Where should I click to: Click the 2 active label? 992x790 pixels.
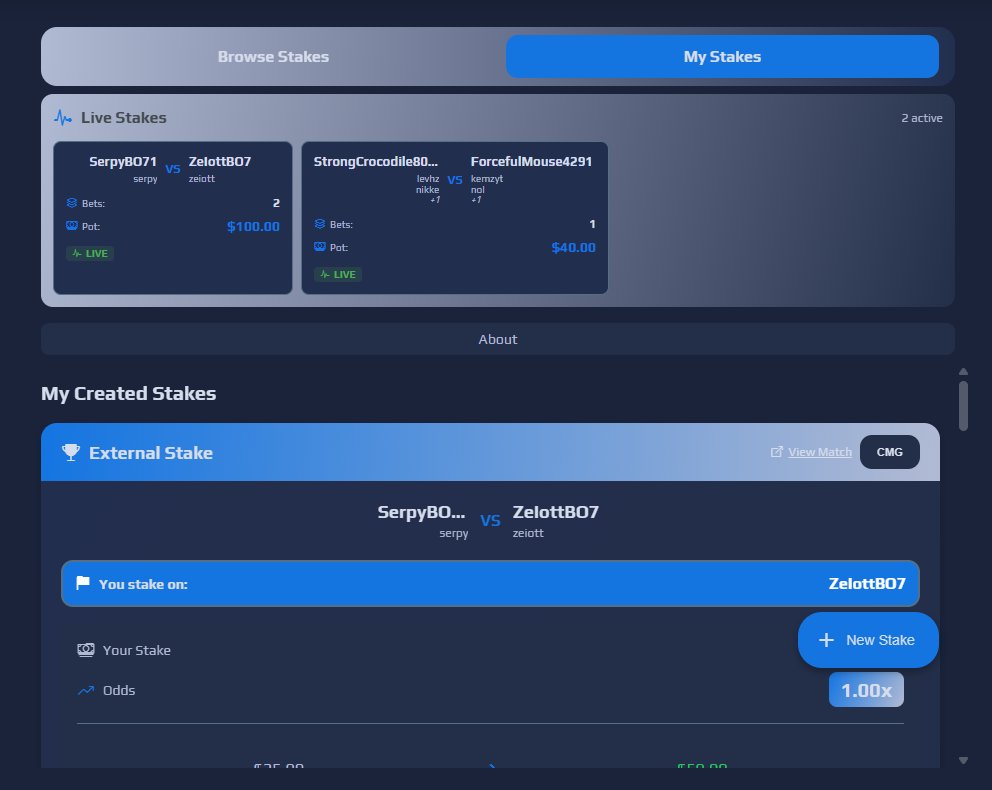[x=922, y=118]
